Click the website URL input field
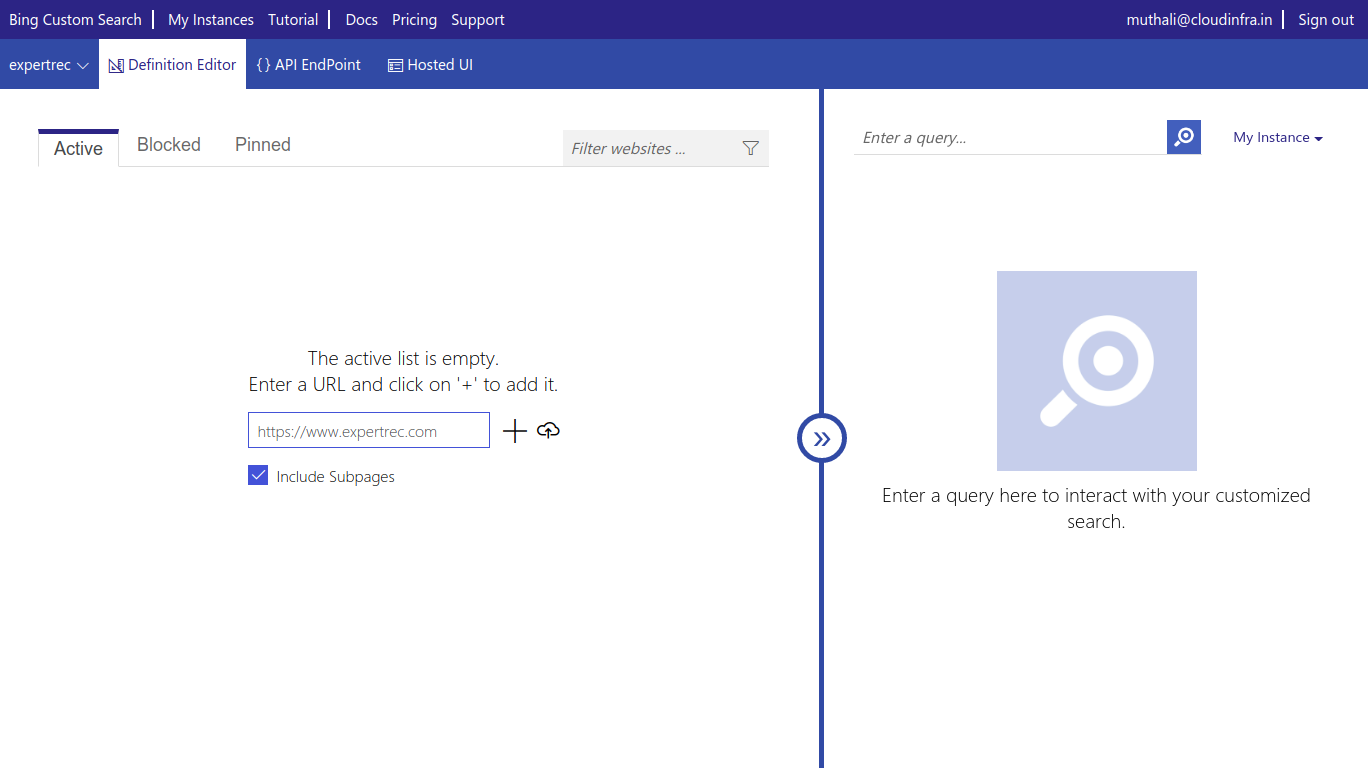 coord(368,430)
